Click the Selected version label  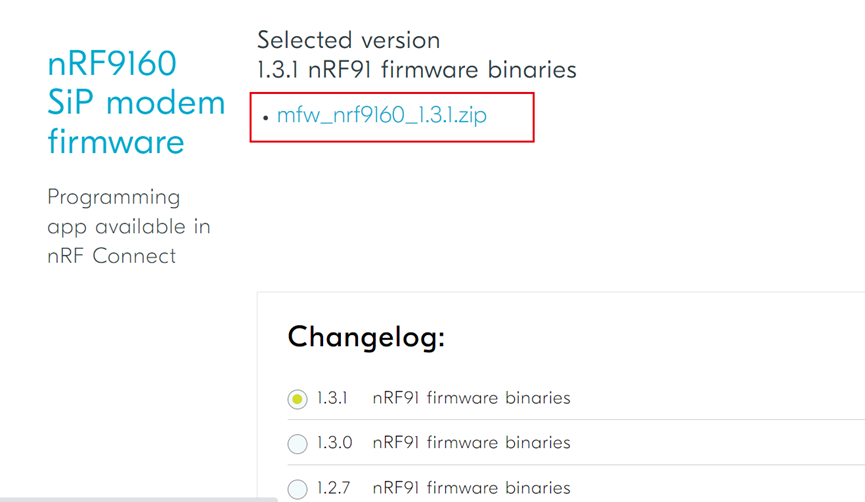348,41
